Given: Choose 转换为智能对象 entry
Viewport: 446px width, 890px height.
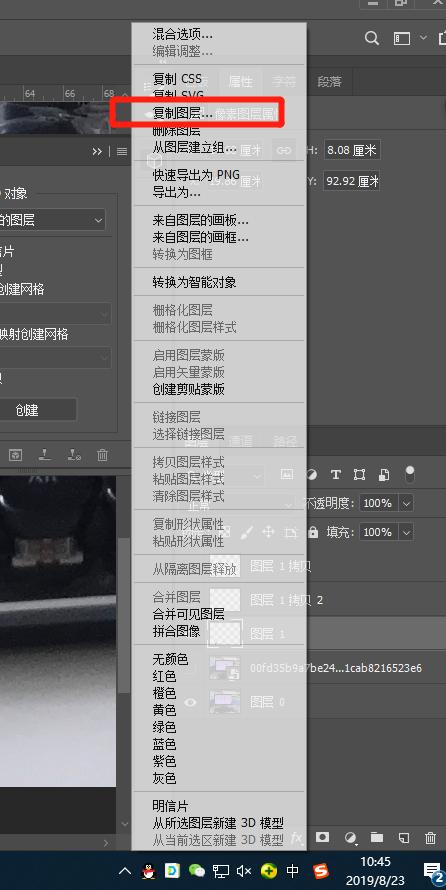Looking at the screenshot, I should tap(194, 282).
